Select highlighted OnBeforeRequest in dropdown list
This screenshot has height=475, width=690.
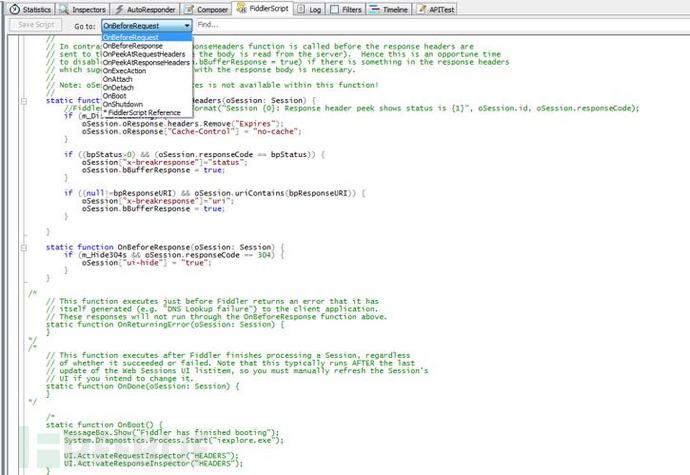tap(147, 37)
